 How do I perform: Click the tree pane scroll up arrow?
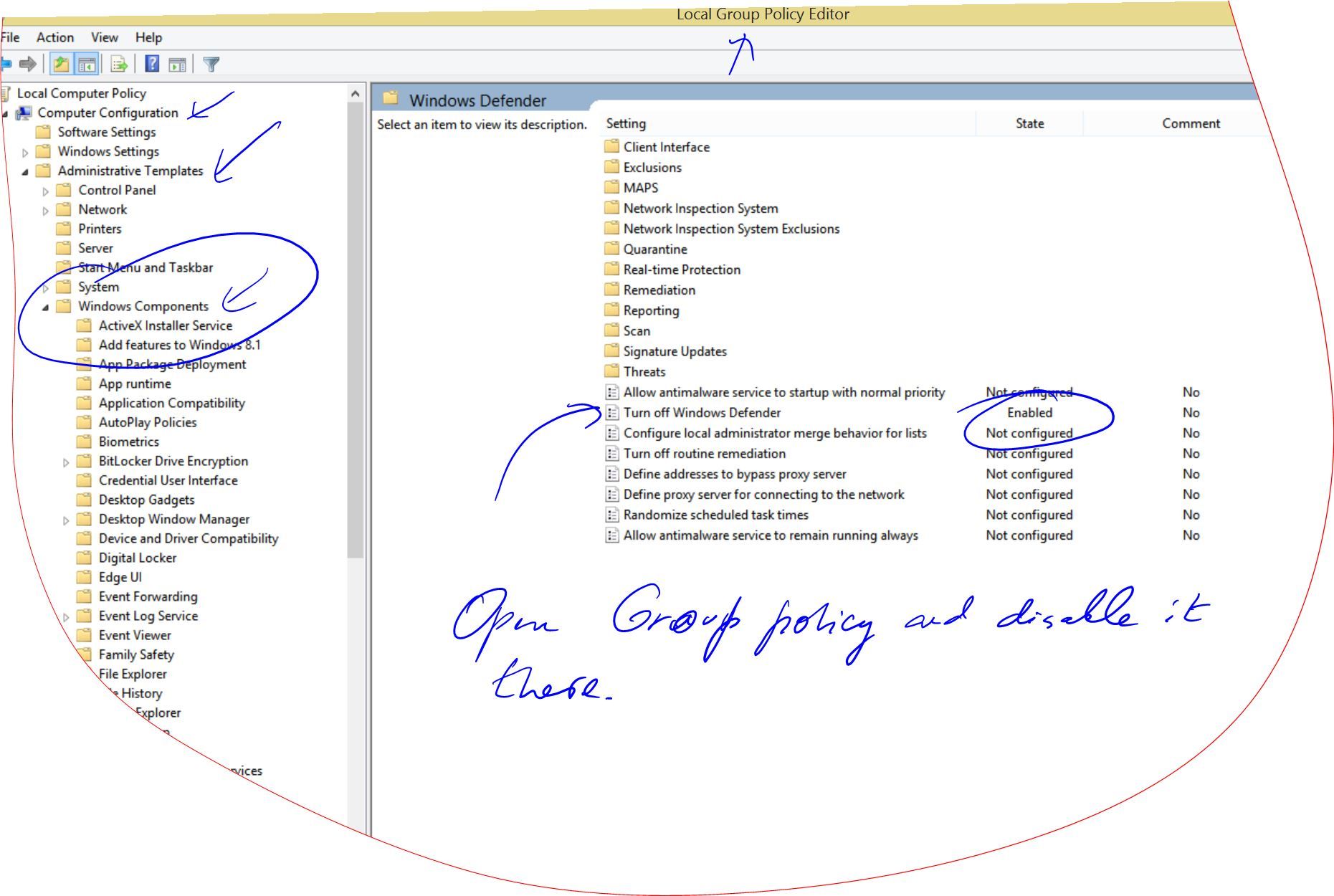(x=356, y=93)
